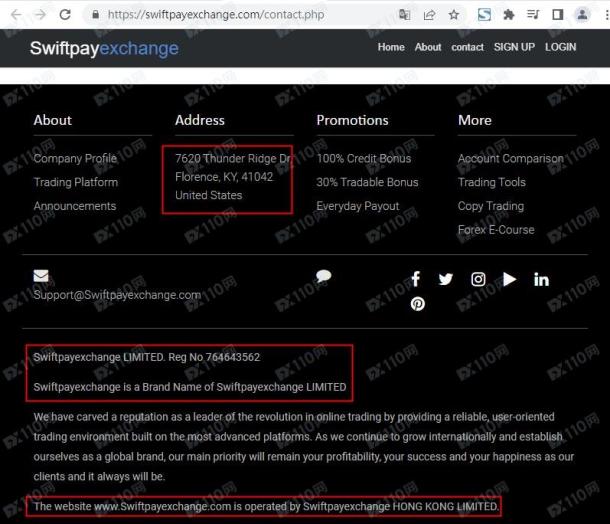
Task: Open the Twitter bird icon
Action: coord(446,279)
